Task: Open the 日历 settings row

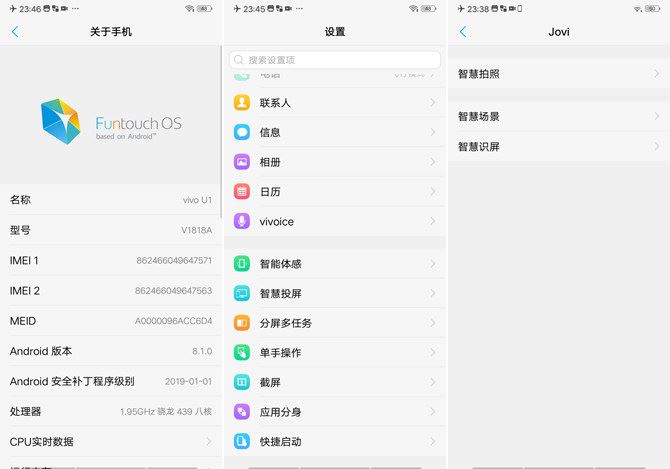Action: pyautogui.click(x=335, y=191)
